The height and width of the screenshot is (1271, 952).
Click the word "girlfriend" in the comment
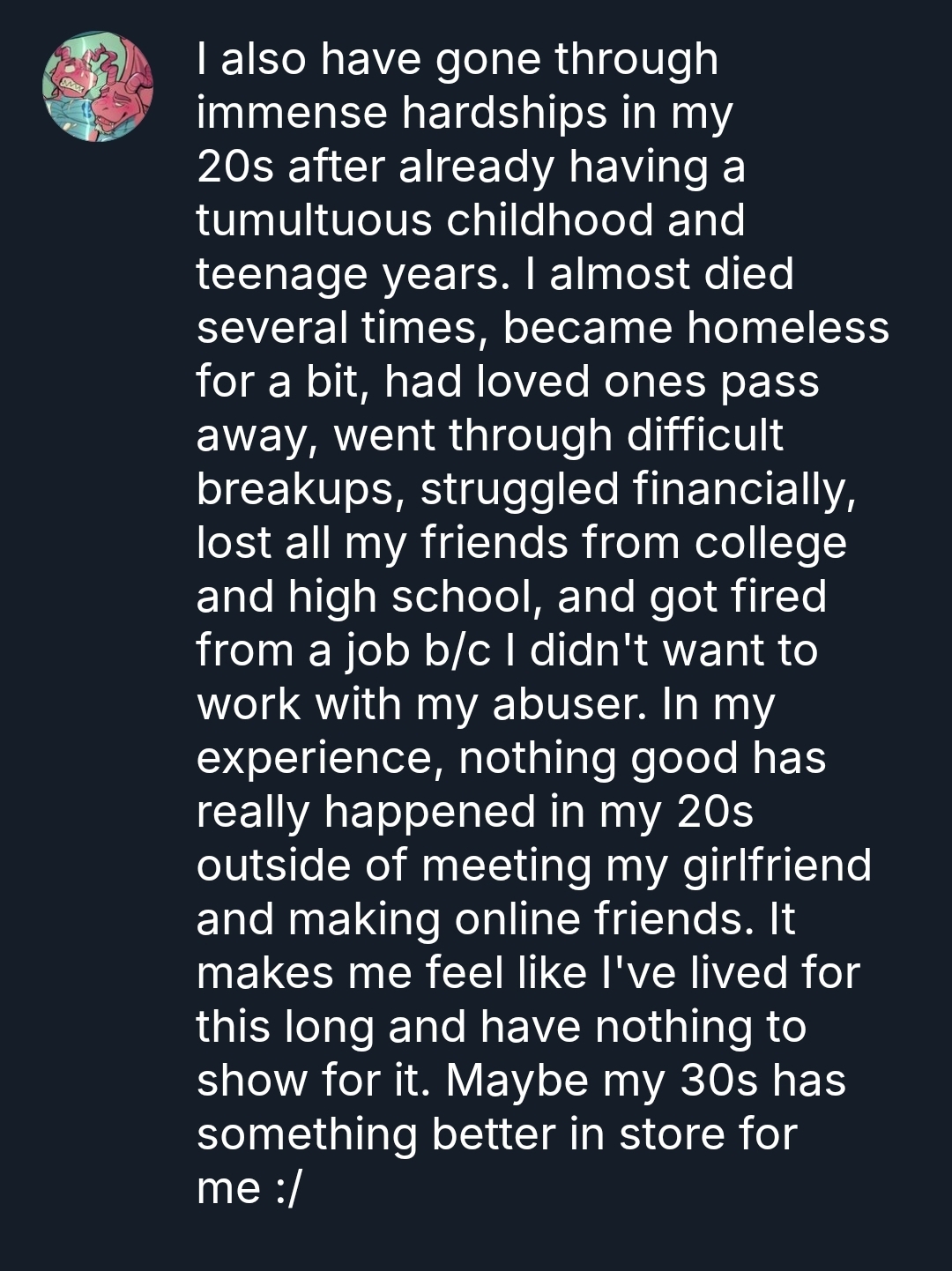click(777, 866)
